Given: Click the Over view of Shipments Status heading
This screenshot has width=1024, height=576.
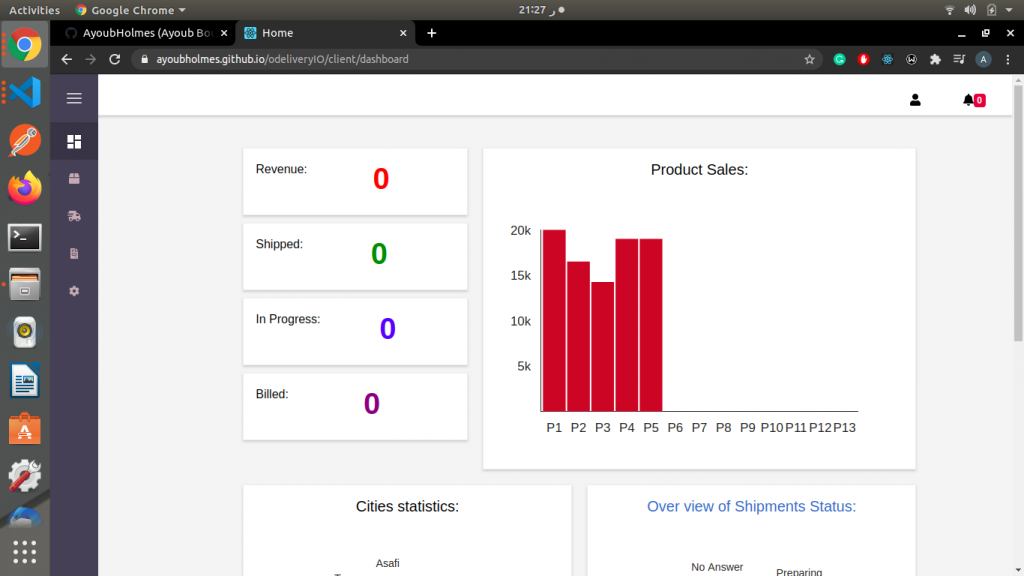Looking at the screenshot, I should (x=751, y=506).
